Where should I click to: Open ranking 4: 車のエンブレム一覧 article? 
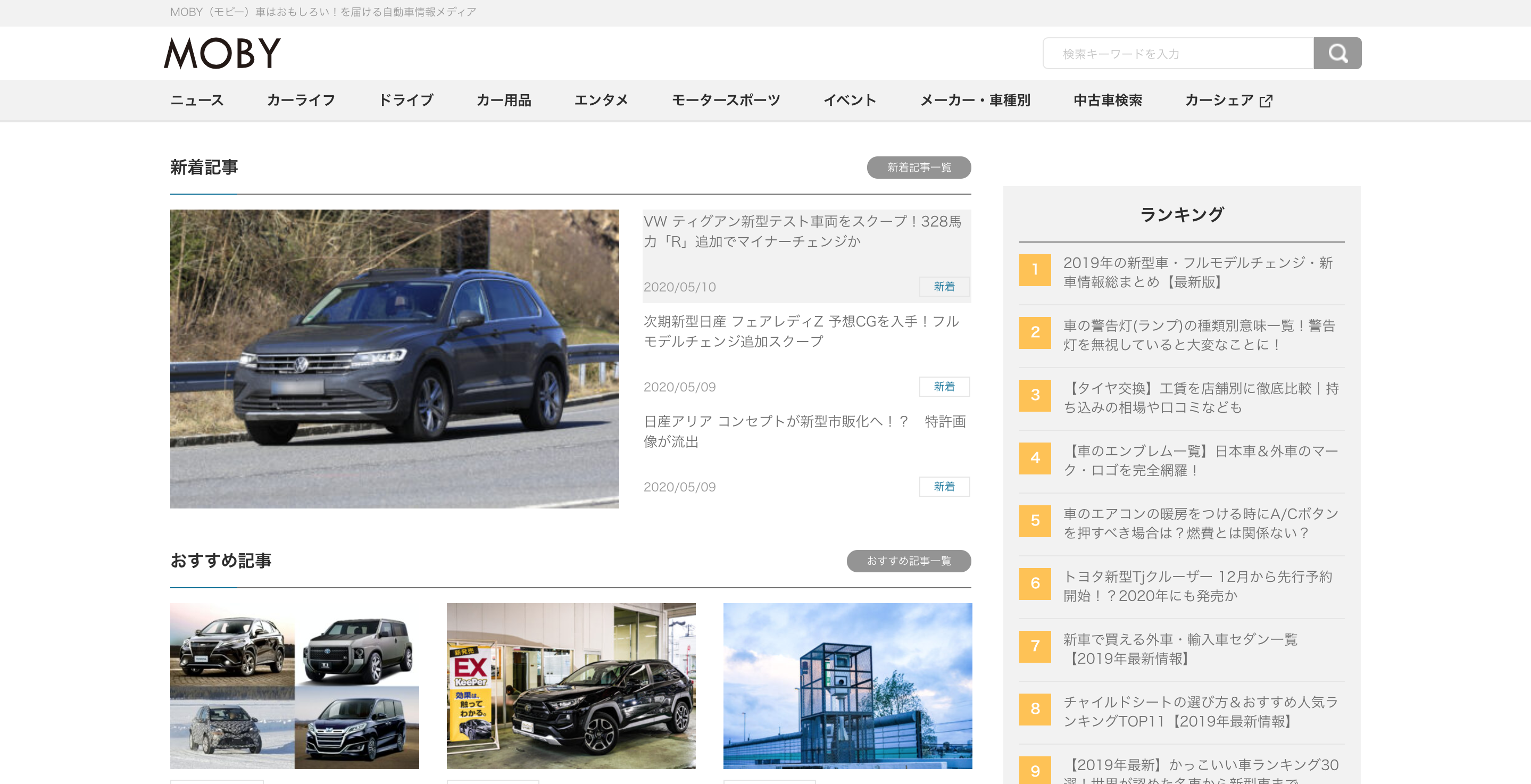pos(1201,461)
